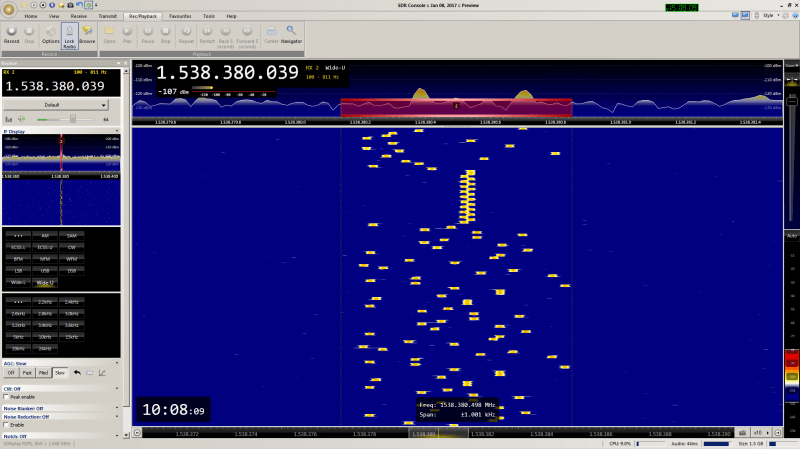Set AGC to Off
This screenshot has width=800, height=449.
[x=11, y=373]
